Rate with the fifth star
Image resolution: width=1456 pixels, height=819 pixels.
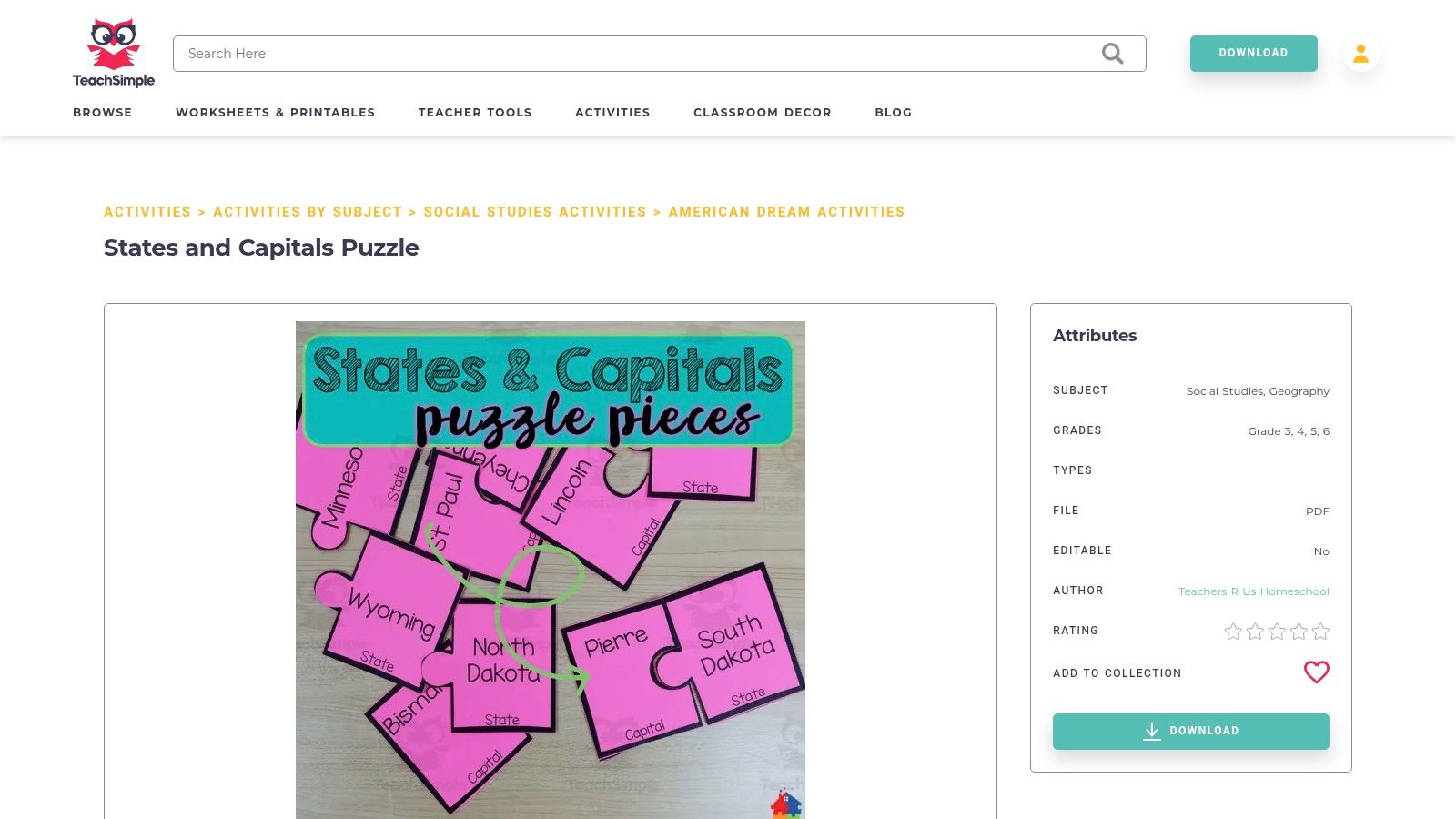click(1320, 631)
